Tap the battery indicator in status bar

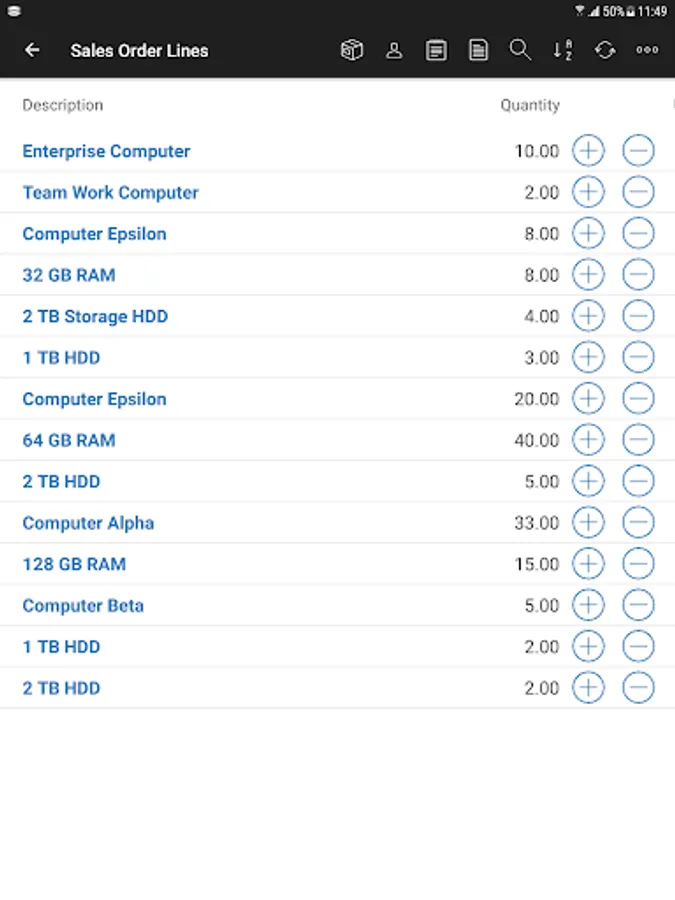[631, 12]
